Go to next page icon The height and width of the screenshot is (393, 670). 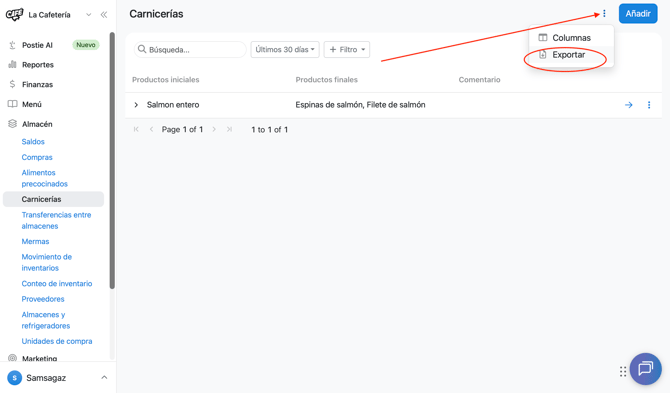(x=214, y=129)
